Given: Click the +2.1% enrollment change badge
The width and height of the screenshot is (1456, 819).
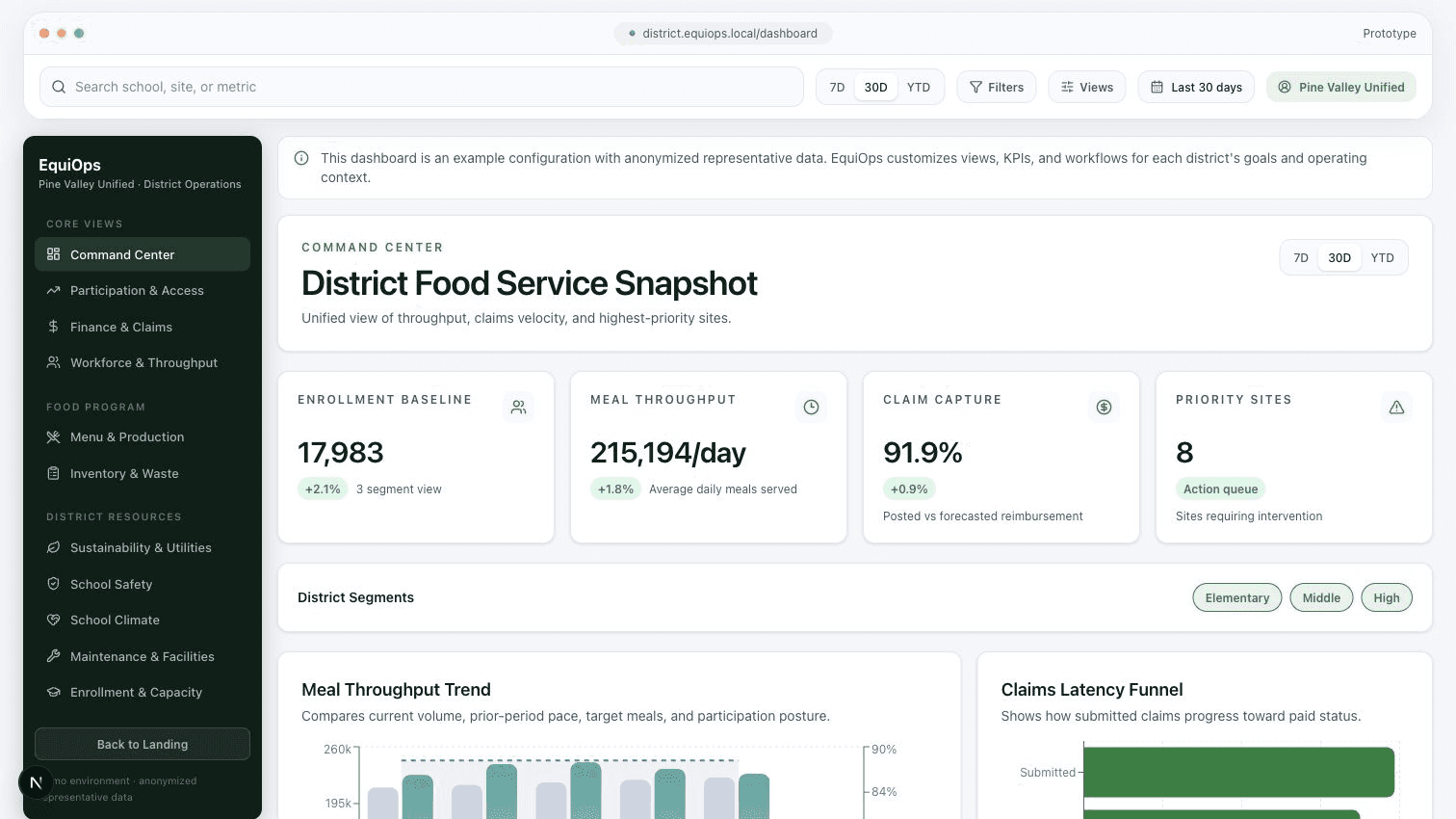Looking at the screenshot, I should coord(323,489).
